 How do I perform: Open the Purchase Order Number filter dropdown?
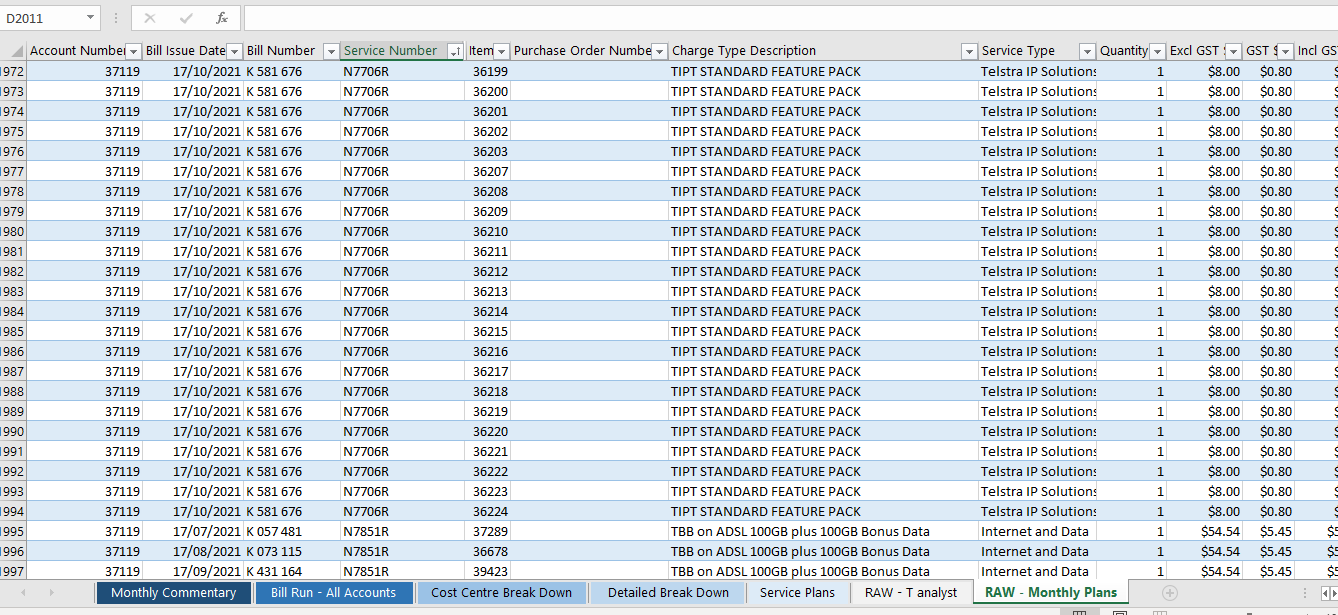pos(659,51)
